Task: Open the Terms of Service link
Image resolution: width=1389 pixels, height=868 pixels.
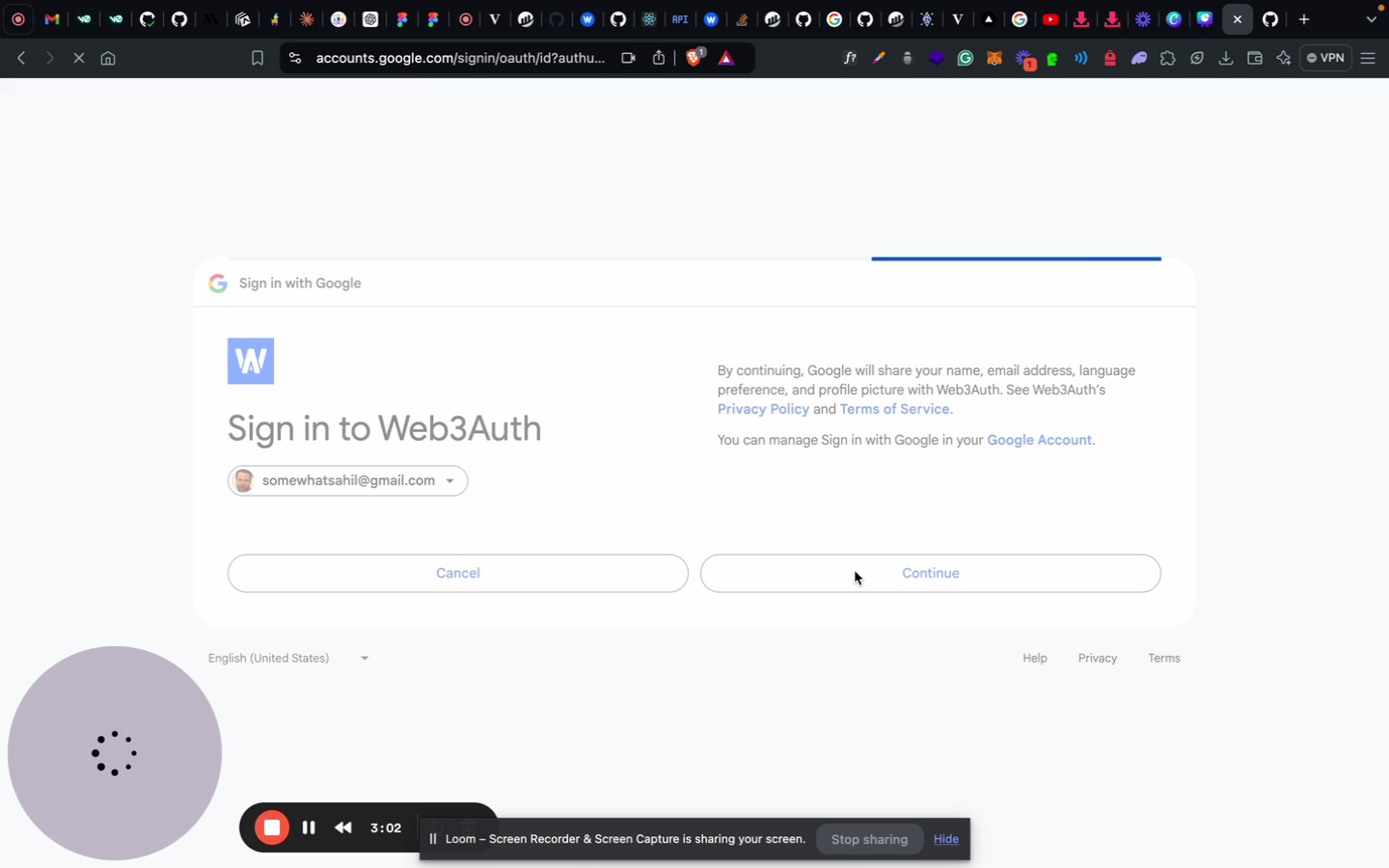Action: (x=894, y=409)
